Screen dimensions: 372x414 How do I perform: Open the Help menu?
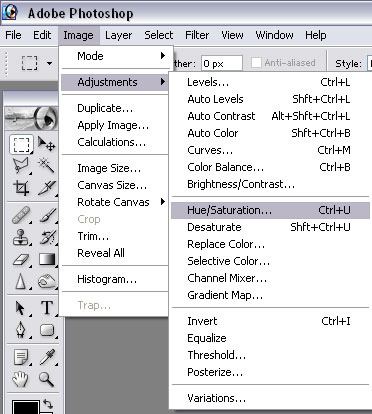316,35
